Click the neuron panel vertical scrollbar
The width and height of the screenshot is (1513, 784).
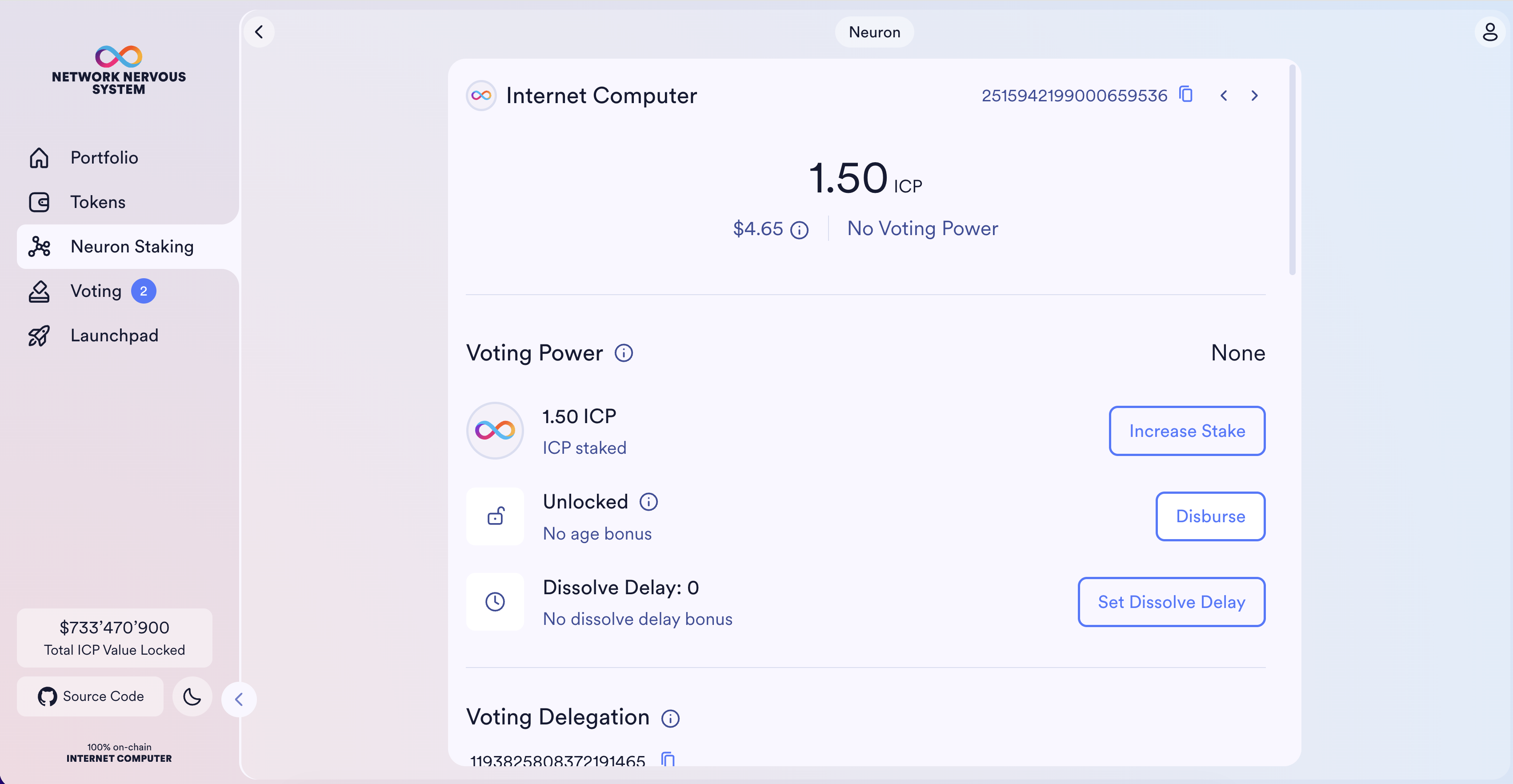point(1292,170)
